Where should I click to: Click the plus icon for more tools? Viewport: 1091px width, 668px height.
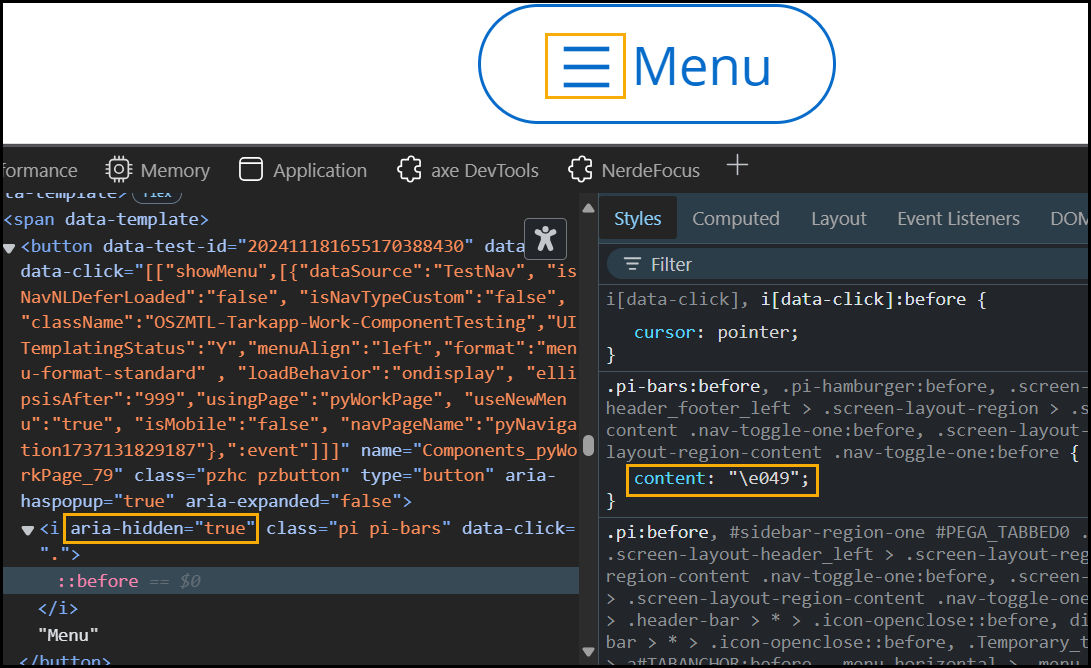tap(737, 166)
